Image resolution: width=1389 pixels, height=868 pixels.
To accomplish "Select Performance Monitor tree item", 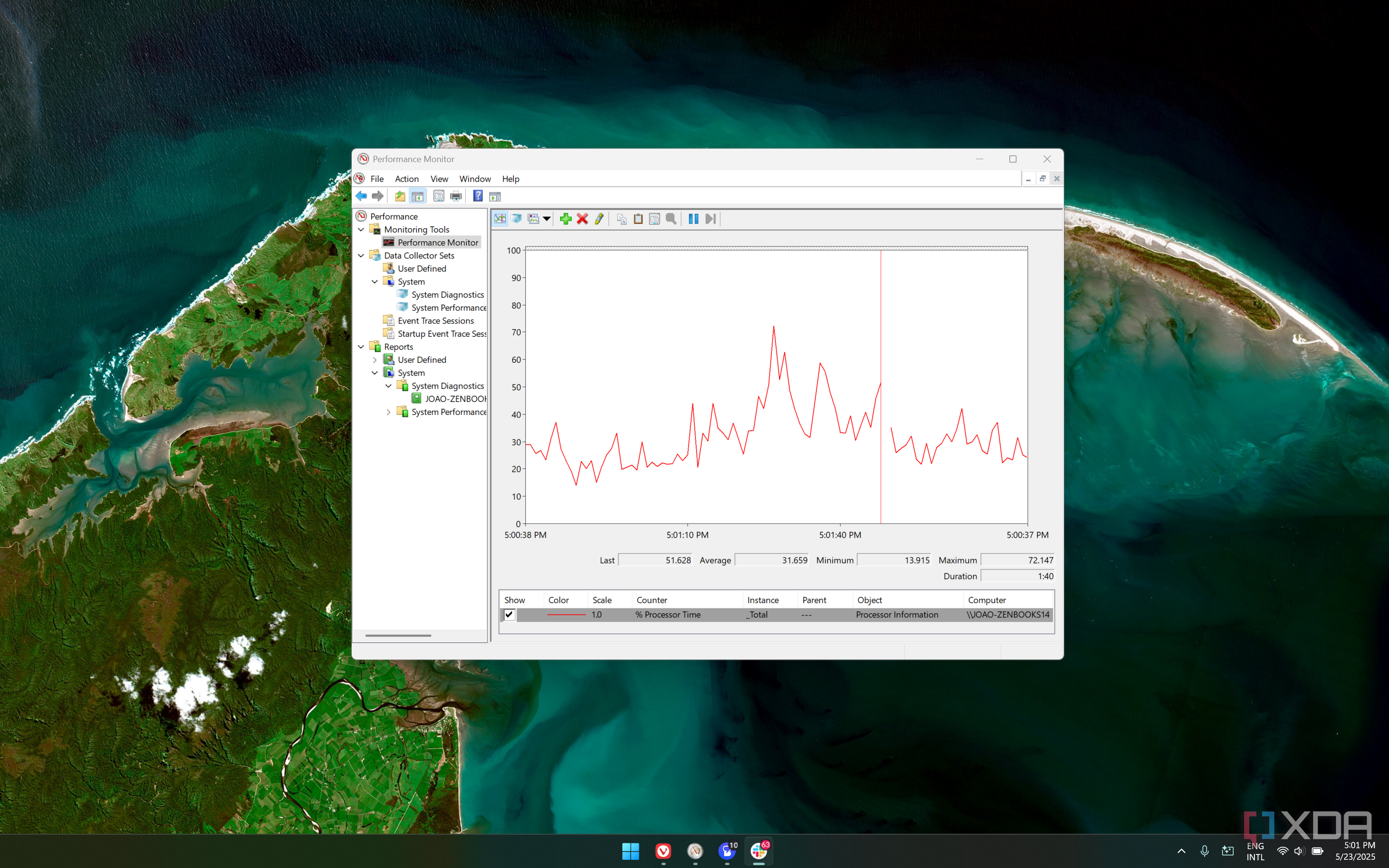I will pyautogui.click(x=431, y=243).
